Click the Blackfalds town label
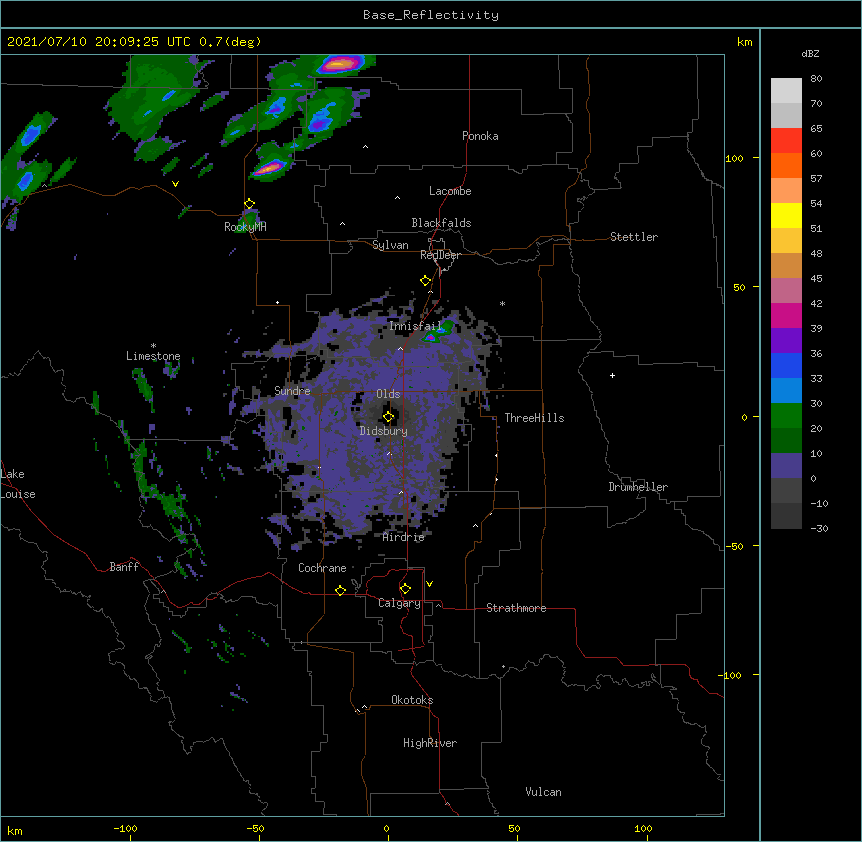 pyautogui.click(x=441, y=223)
